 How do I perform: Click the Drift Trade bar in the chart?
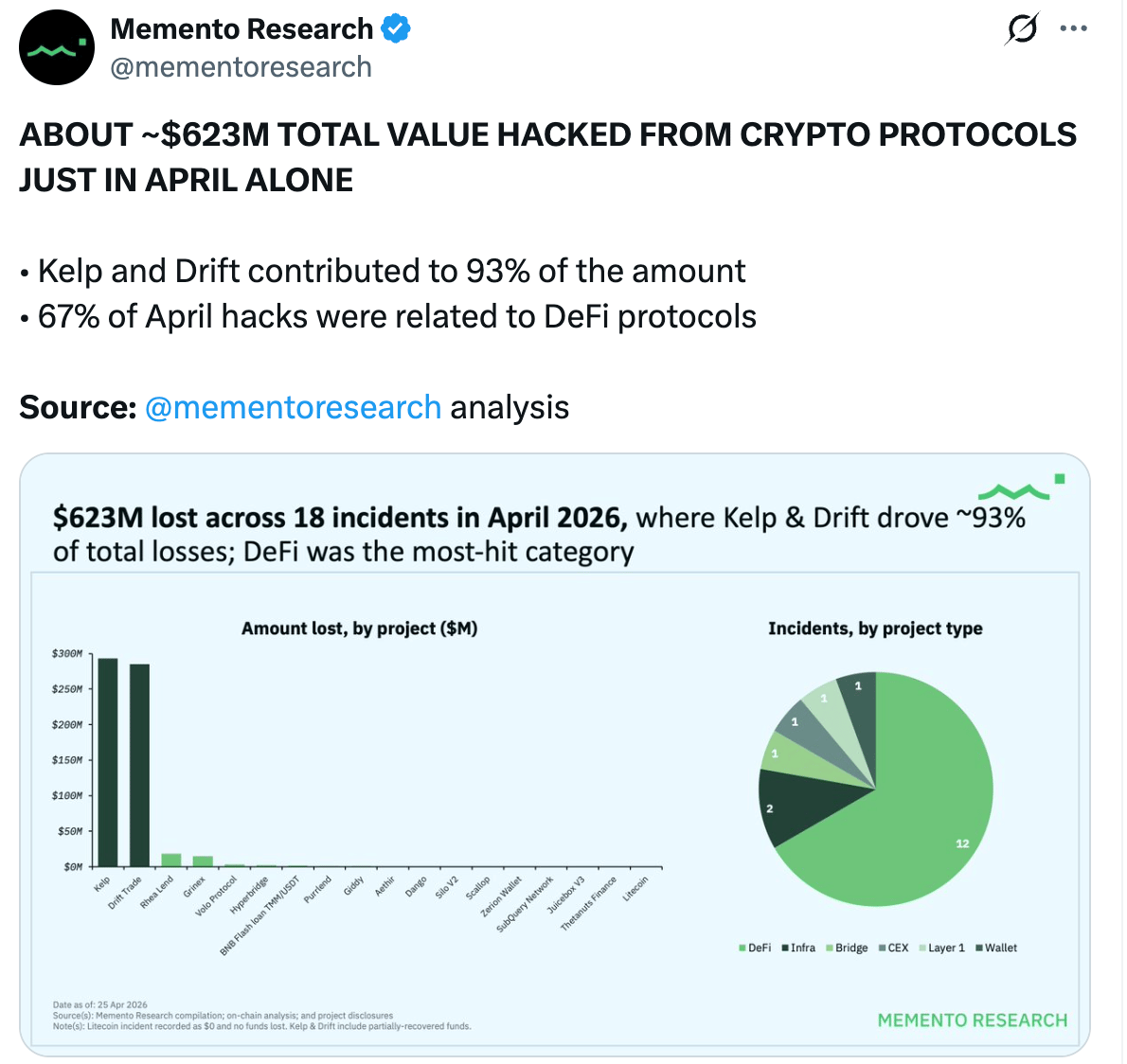coord(139,765)
